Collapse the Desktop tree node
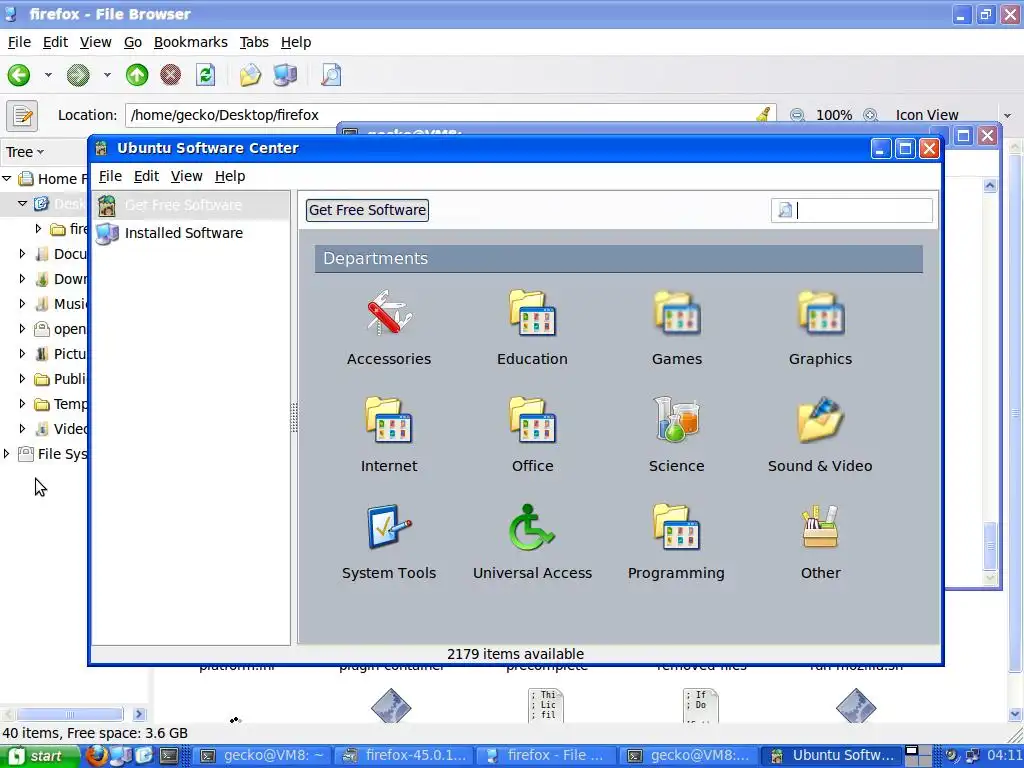Screen dimensions: 1024x768 coord(22,203)
